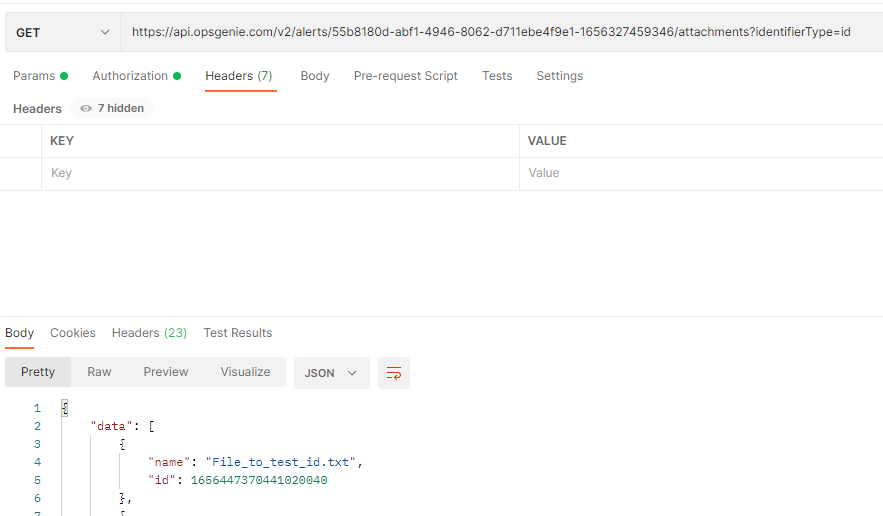Click the VALUE column header
The width and height of the screenshot is (883, 516).
click(x=547, y=141)
